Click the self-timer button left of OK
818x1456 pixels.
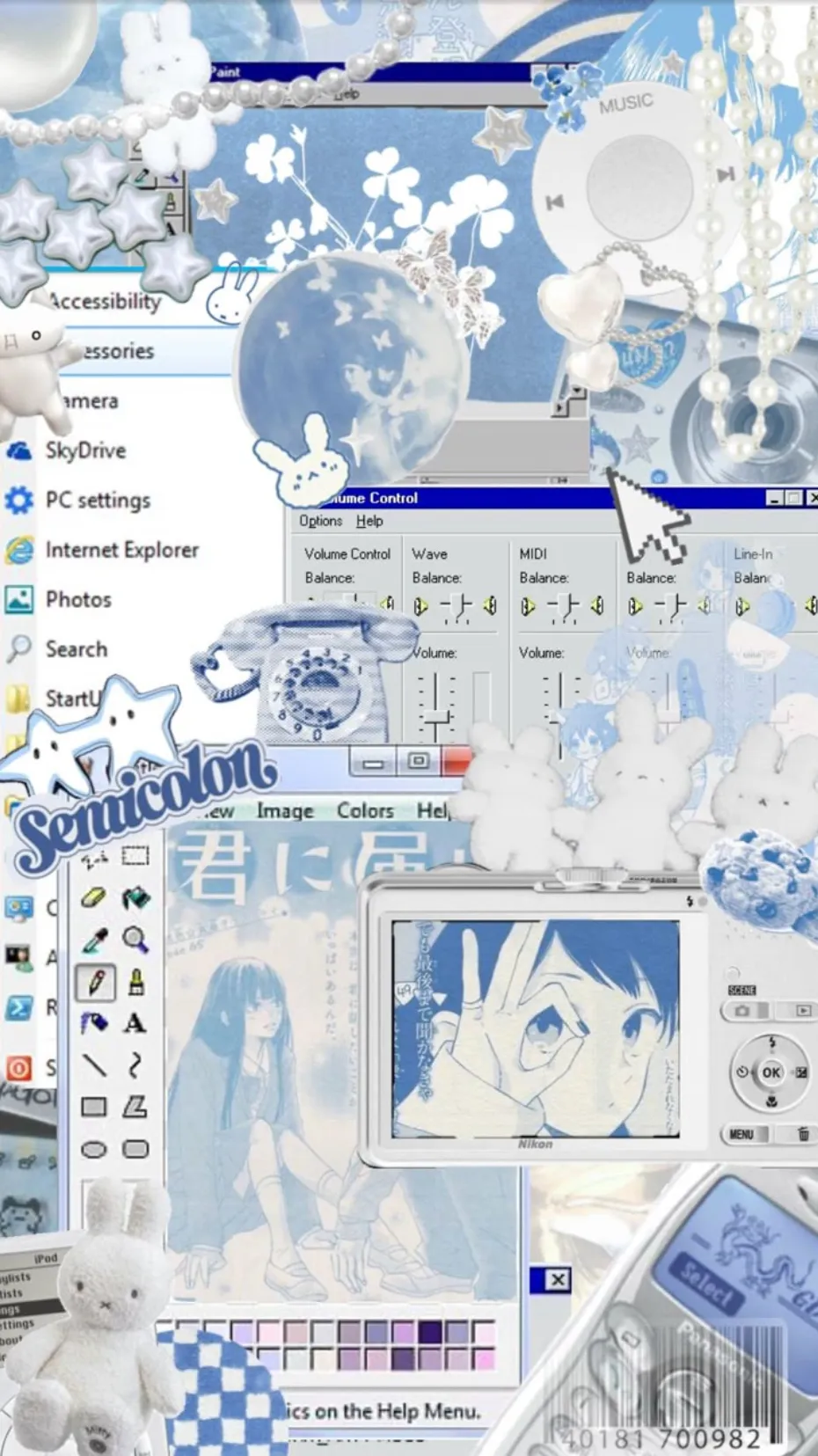742,1072
